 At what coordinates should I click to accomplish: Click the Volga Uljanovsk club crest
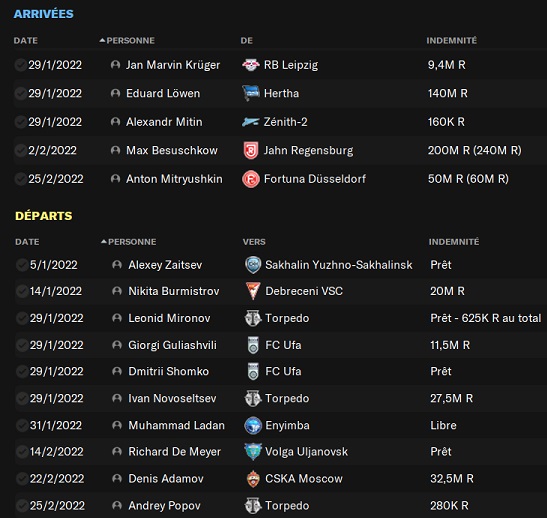pos(253,452)
